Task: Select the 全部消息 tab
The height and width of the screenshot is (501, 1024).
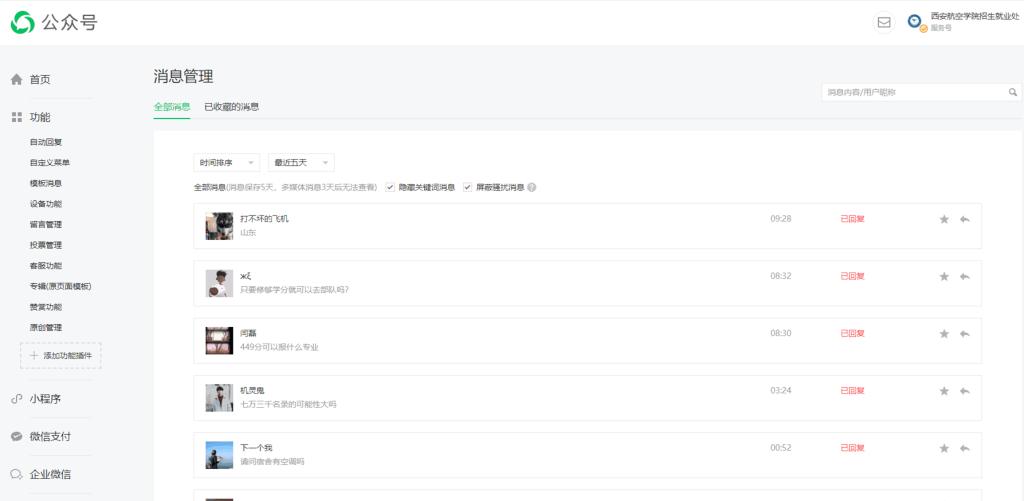Action: tap(171, 107)
